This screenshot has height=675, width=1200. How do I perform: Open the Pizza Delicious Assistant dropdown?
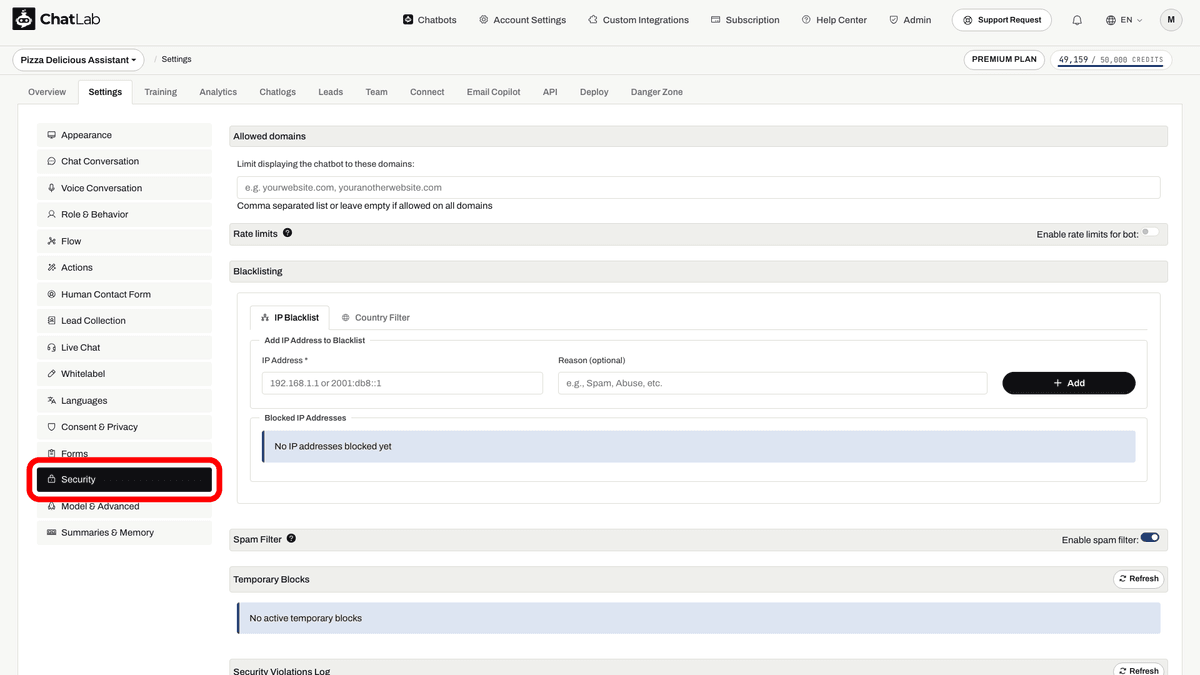(78, 60)
